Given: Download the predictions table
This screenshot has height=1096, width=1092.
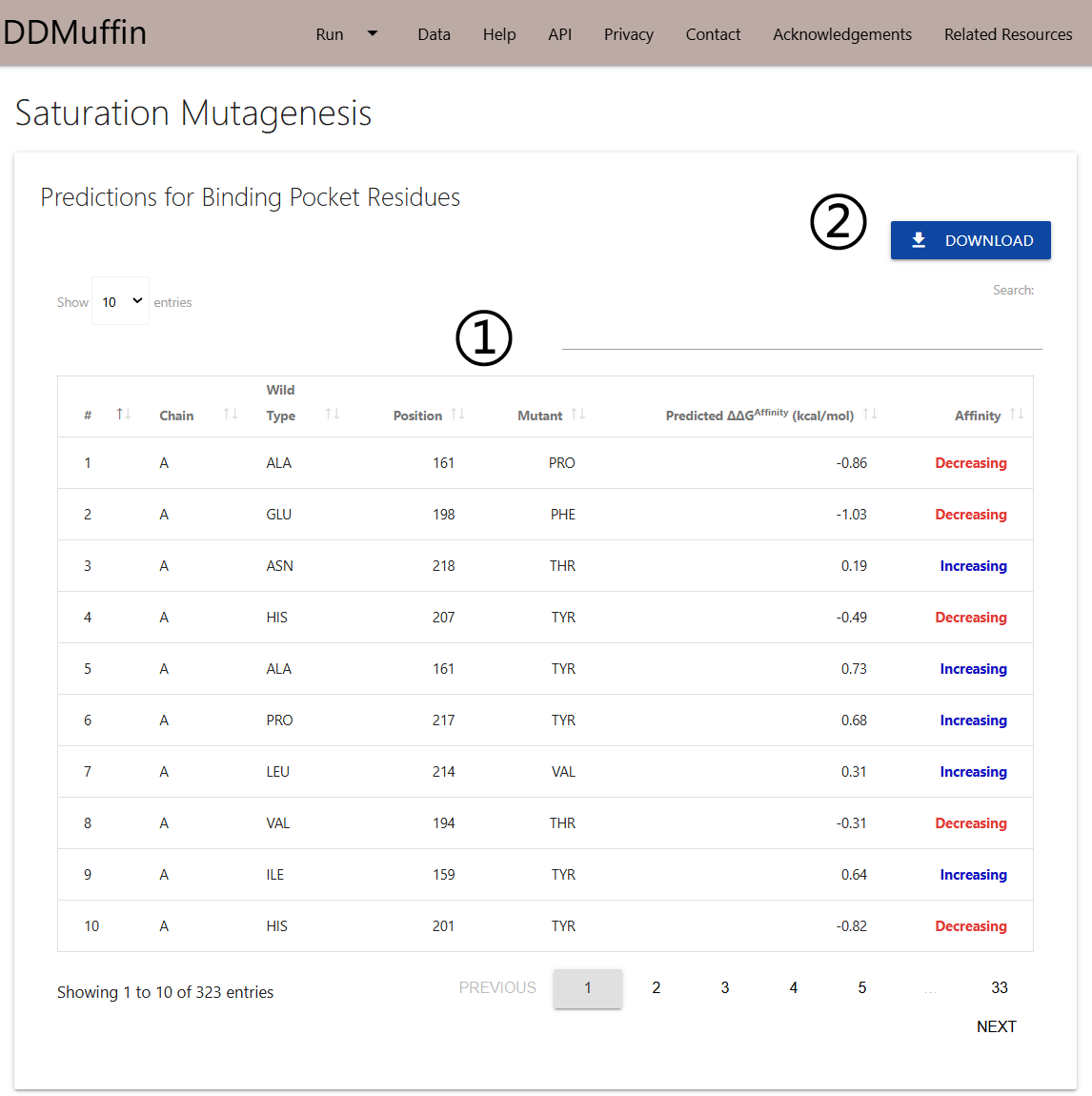Looking at the screenshot, I should click(x=970, y=240).
